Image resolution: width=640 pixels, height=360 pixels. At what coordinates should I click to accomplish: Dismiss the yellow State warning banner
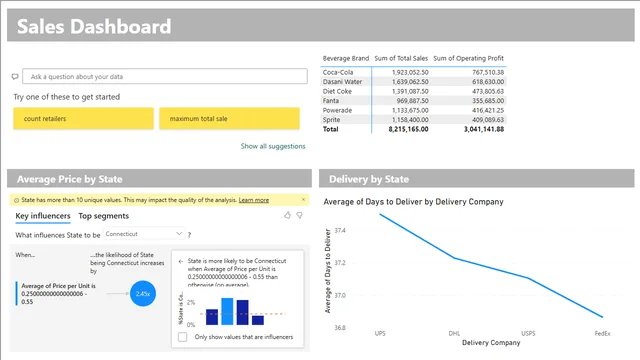coord(303,200)
